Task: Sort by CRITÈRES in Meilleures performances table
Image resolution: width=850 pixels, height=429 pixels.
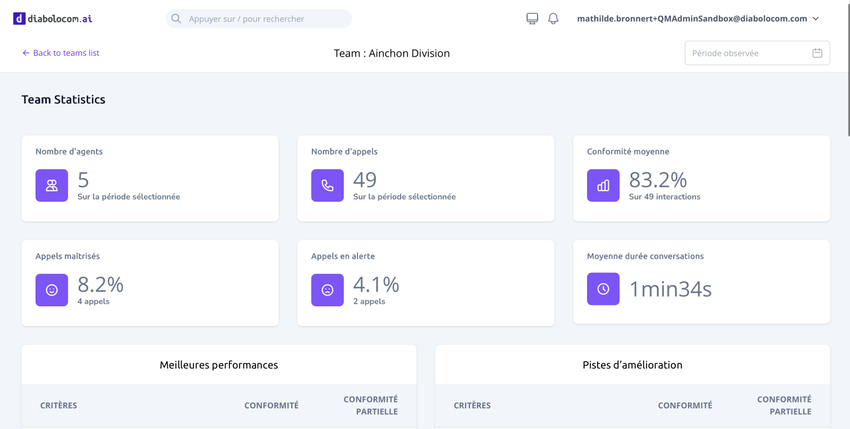Action: 59,405
